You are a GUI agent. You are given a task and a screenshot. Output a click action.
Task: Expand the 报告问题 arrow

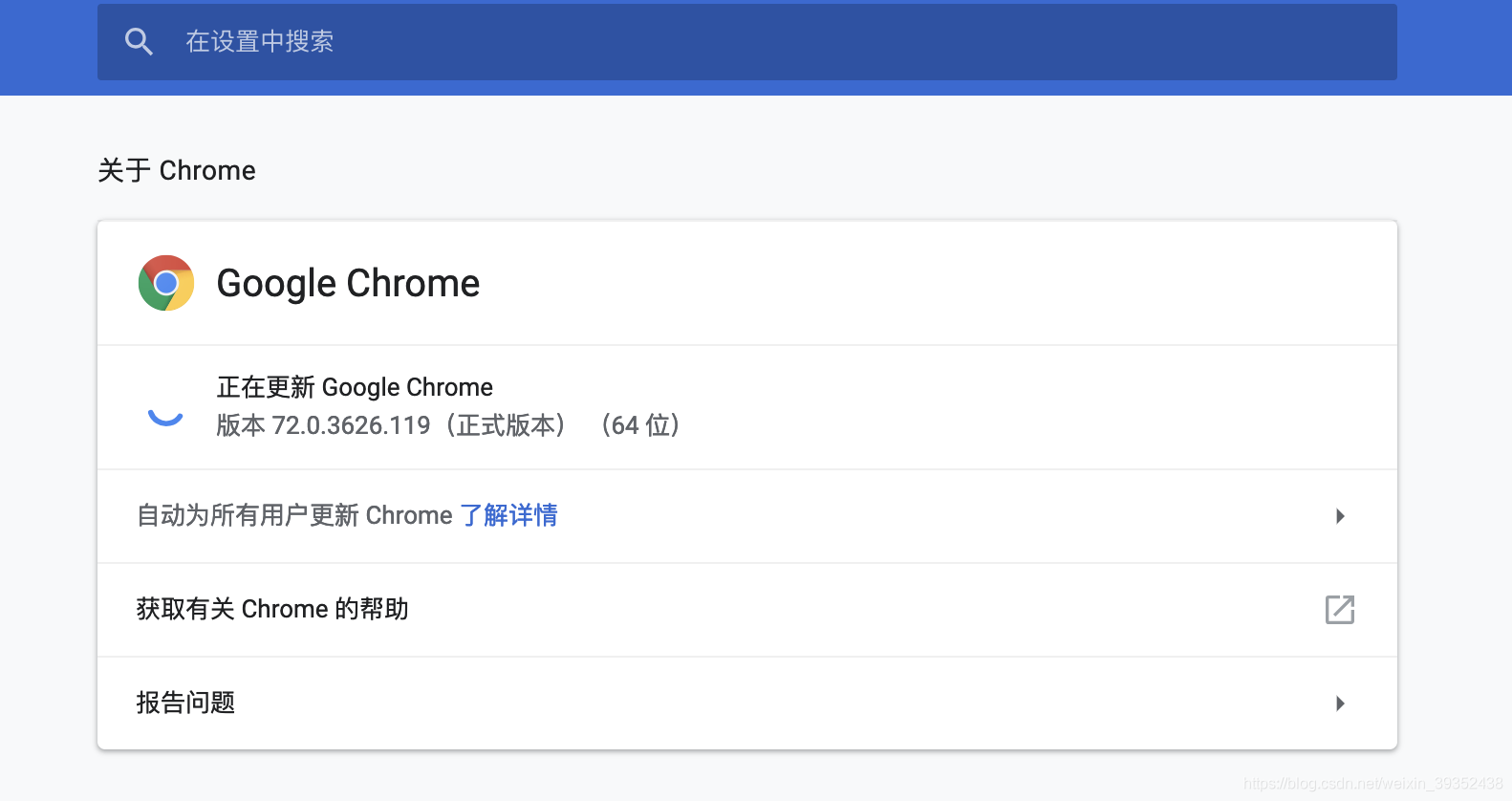[x=1340, y=704]
